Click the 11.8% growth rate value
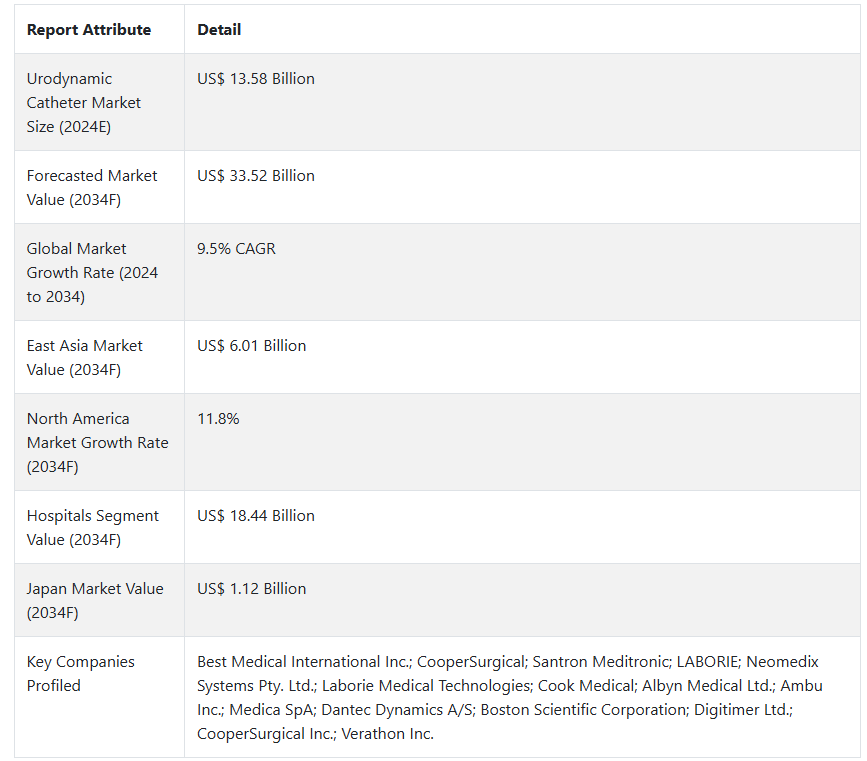867x761 pixels. 218,419
